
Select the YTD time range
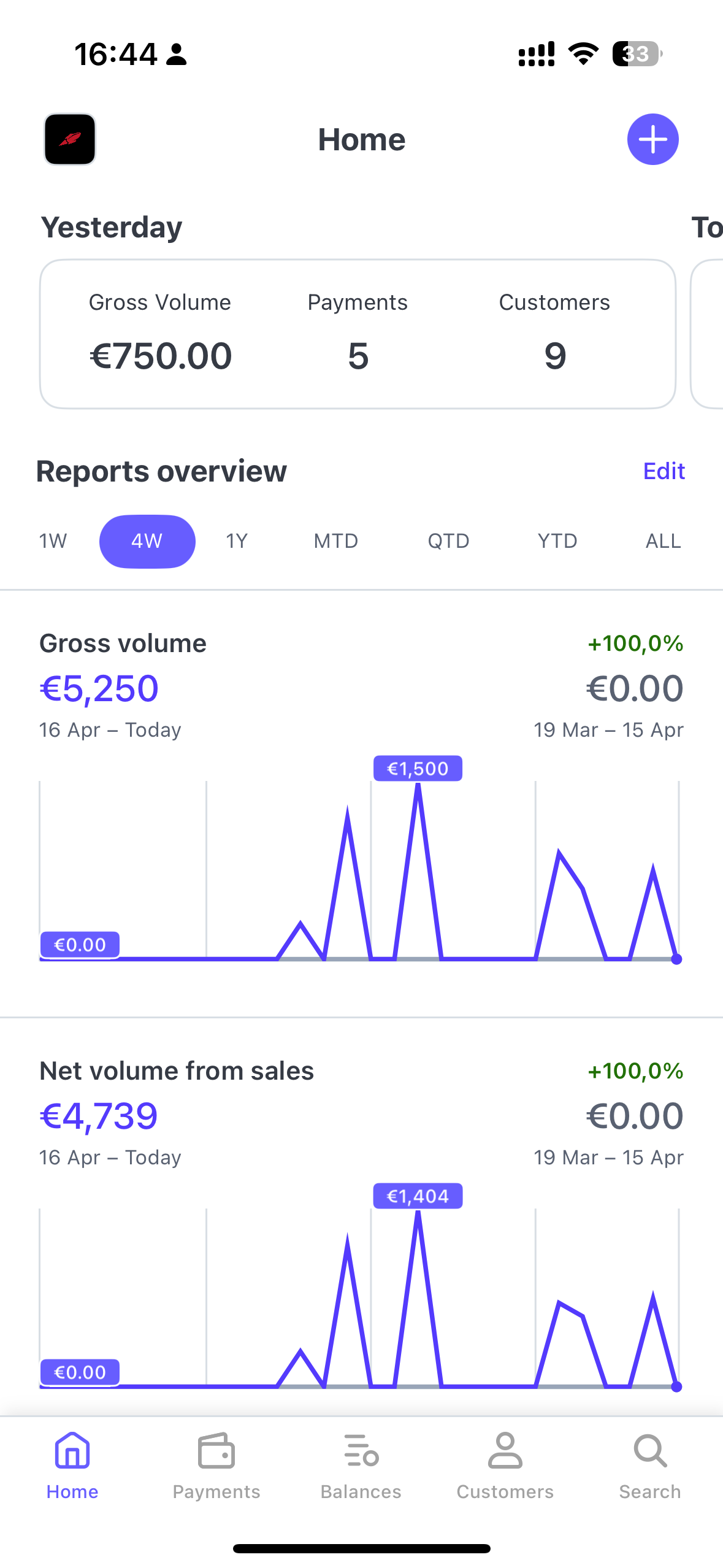(x=557, y=541)
